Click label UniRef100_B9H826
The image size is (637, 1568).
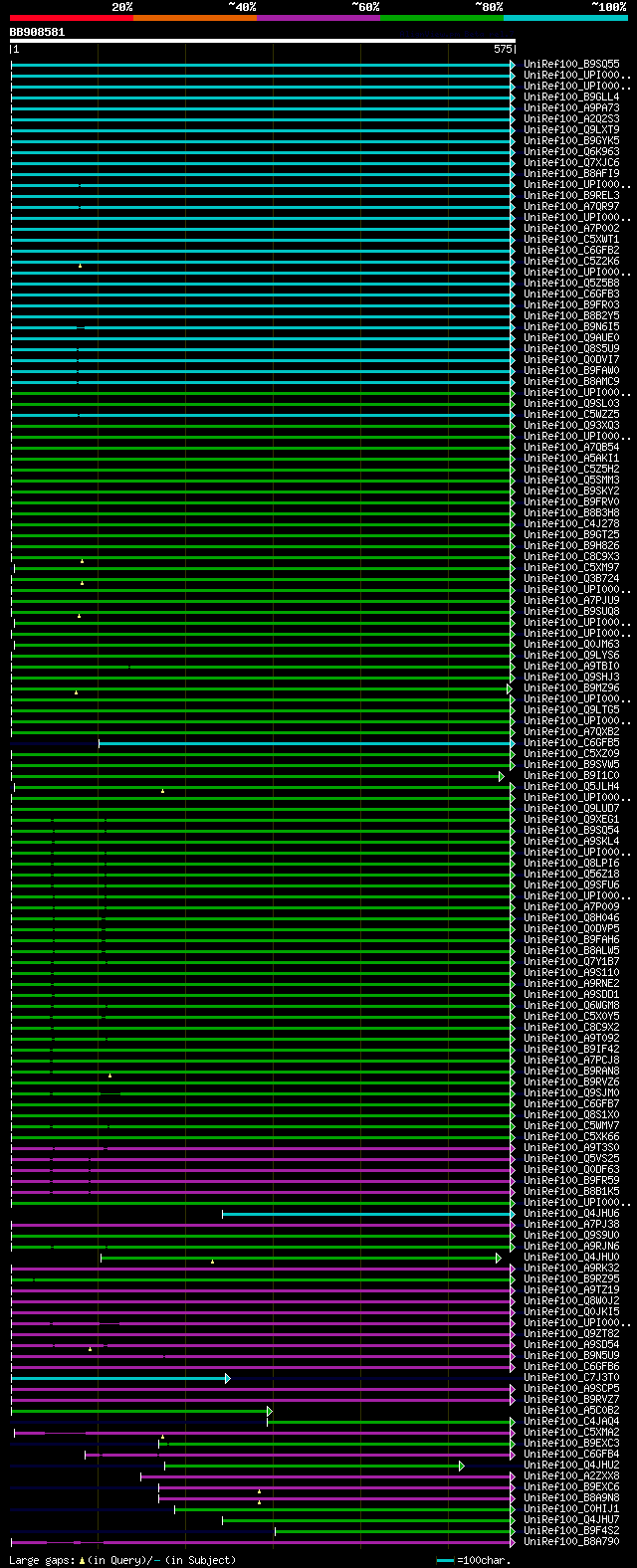coord(571,545)
